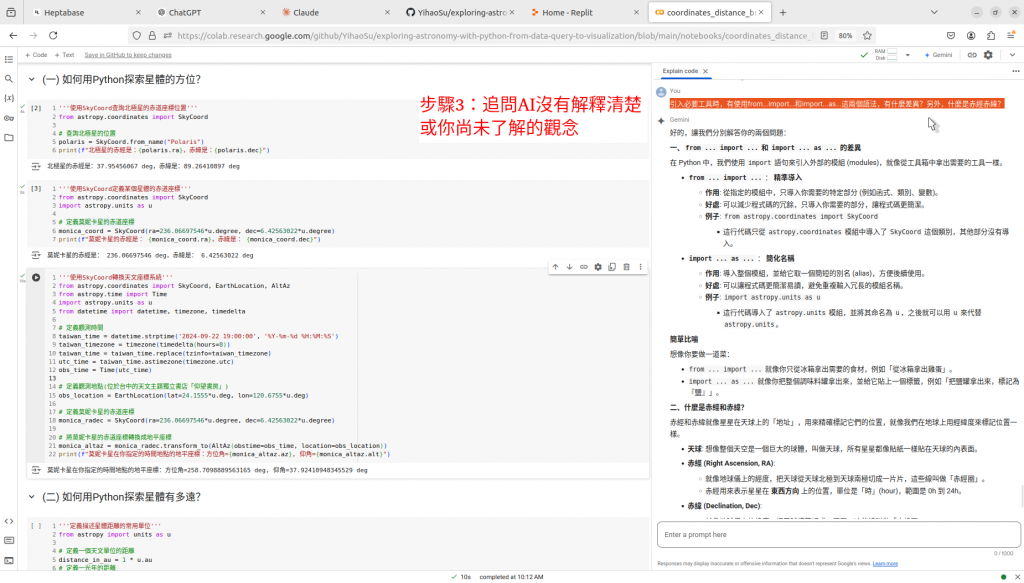Open the variables {x} panel

(8, 99)
